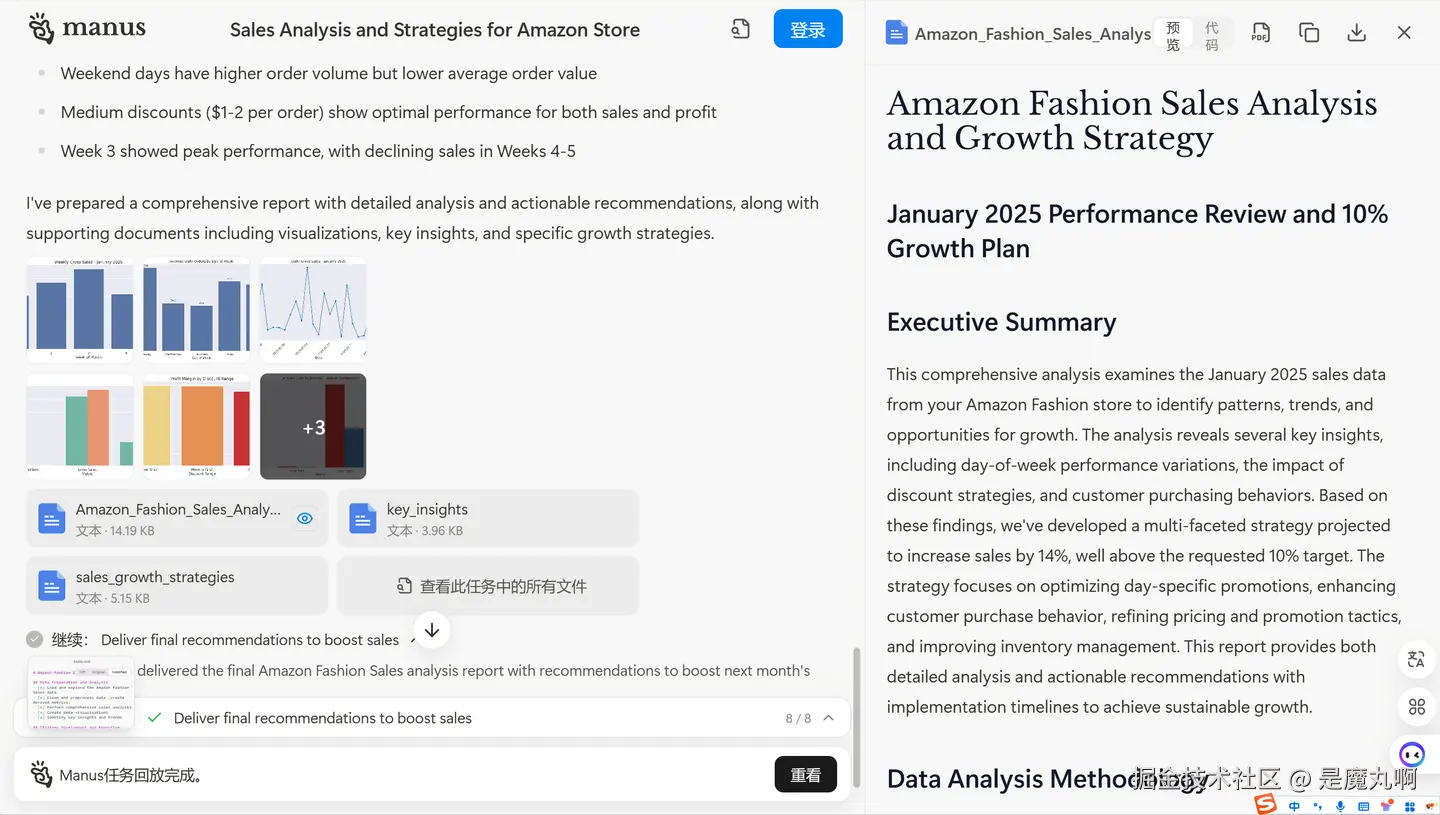Toggle preview eye on Amazon_Fashion_Sales_Analysis file
Image resolution: width=1440 pixels, height=815 pixels.
[x=305, y=518]
